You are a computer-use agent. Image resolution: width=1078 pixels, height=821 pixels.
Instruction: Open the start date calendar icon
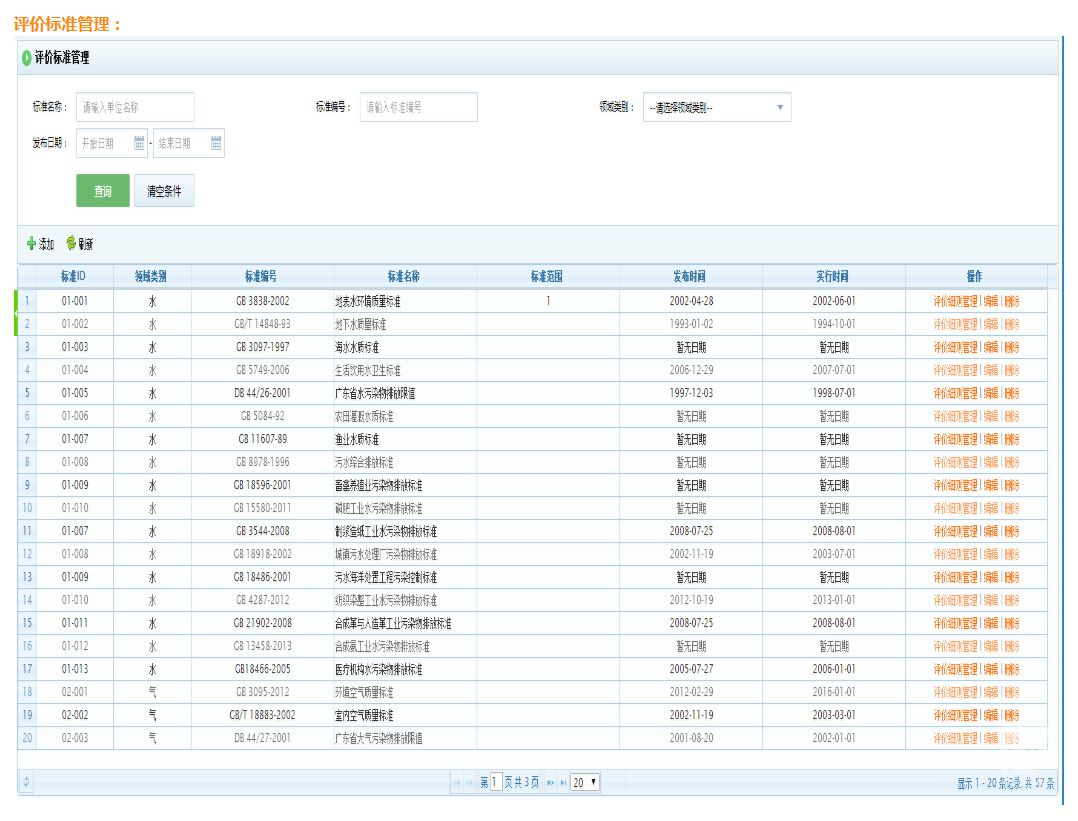(139, 143)
